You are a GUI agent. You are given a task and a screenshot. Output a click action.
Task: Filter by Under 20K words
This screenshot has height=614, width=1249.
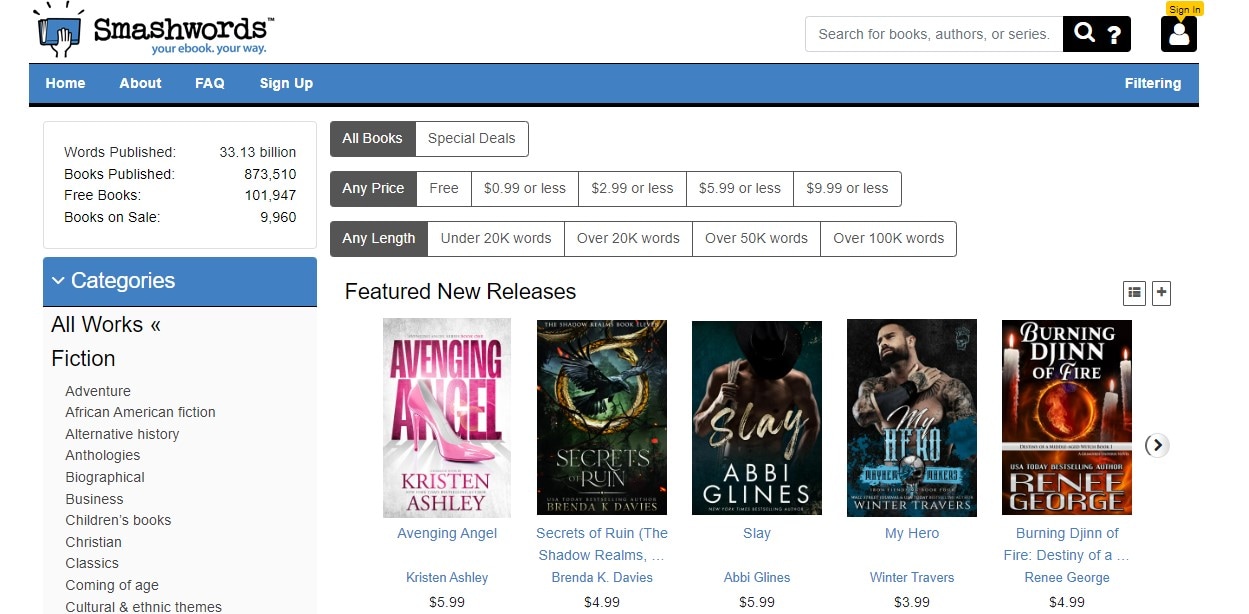coord(496,238)
